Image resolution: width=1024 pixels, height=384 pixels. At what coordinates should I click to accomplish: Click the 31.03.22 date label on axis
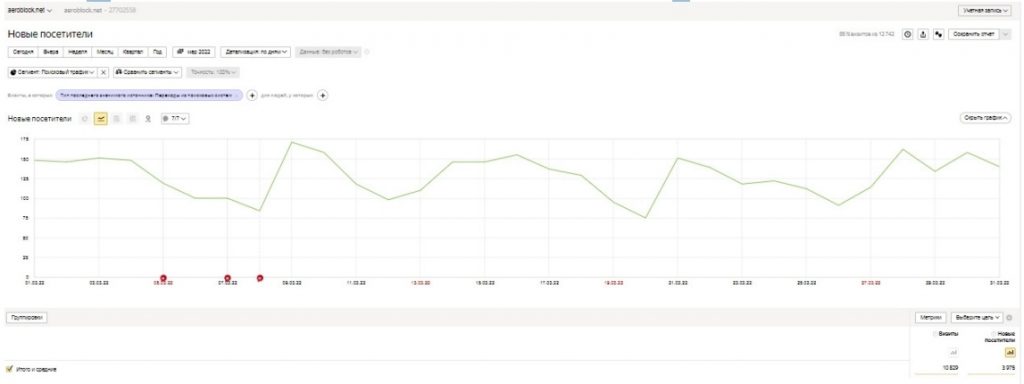point(999,283)
